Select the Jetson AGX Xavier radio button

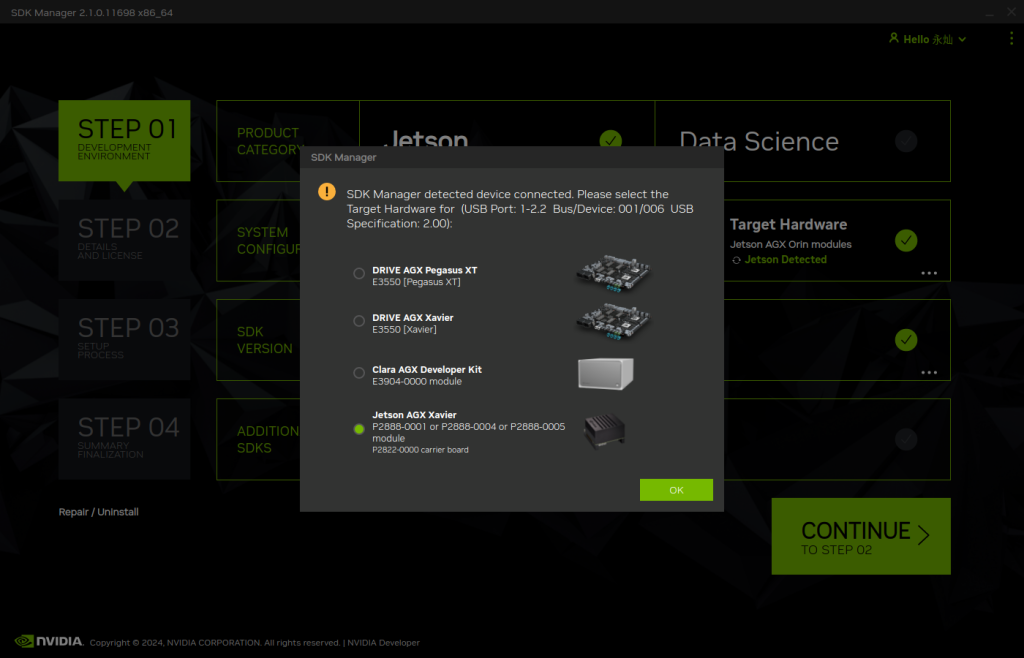pos(359,429)
